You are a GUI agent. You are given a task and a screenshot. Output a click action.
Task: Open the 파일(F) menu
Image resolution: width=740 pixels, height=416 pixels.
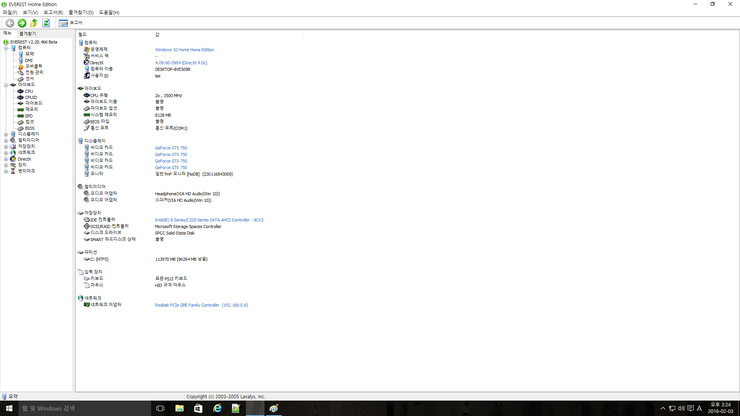pyautogui.click(x=10, y=12)
